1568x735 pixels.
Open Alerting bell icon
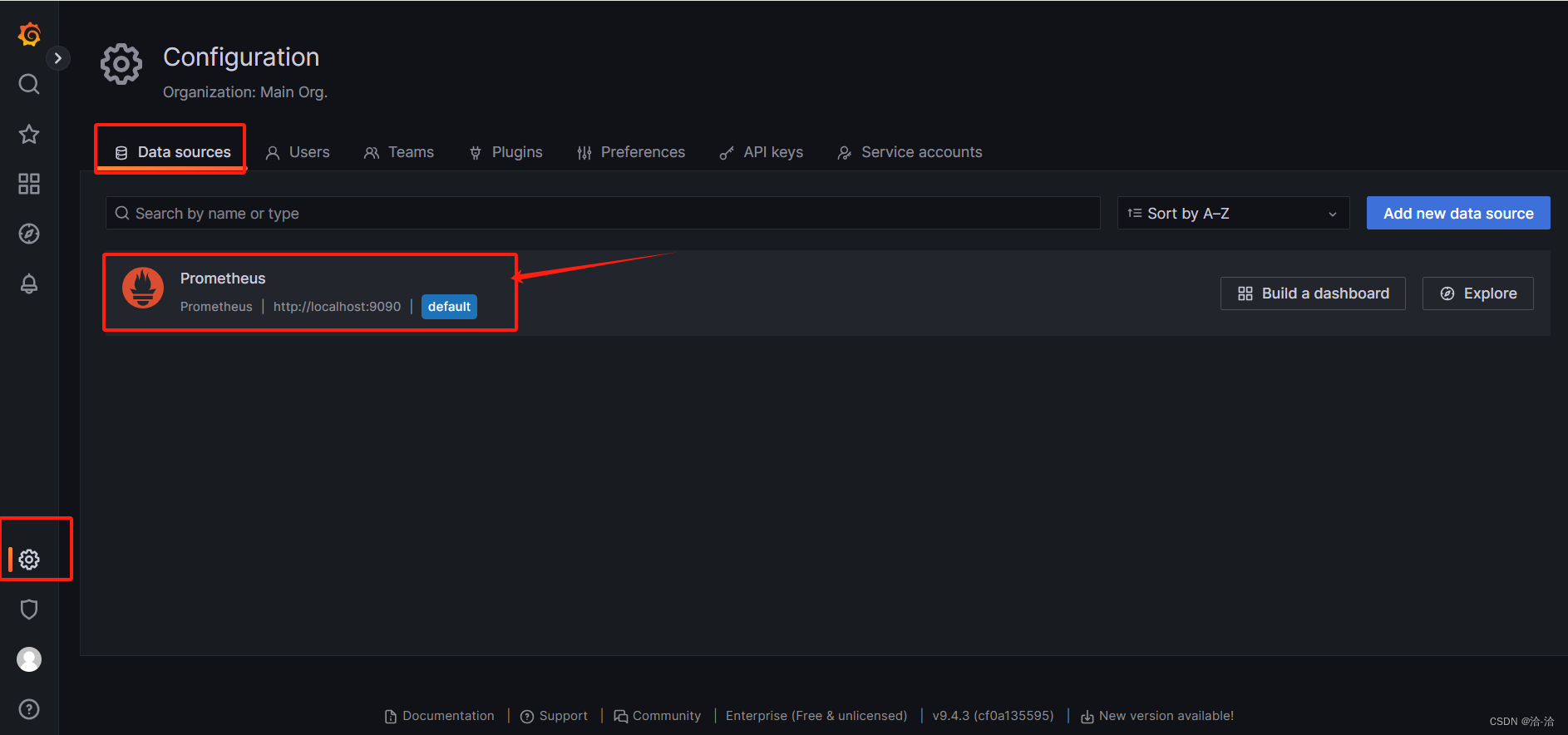click(x=29, y=284)
